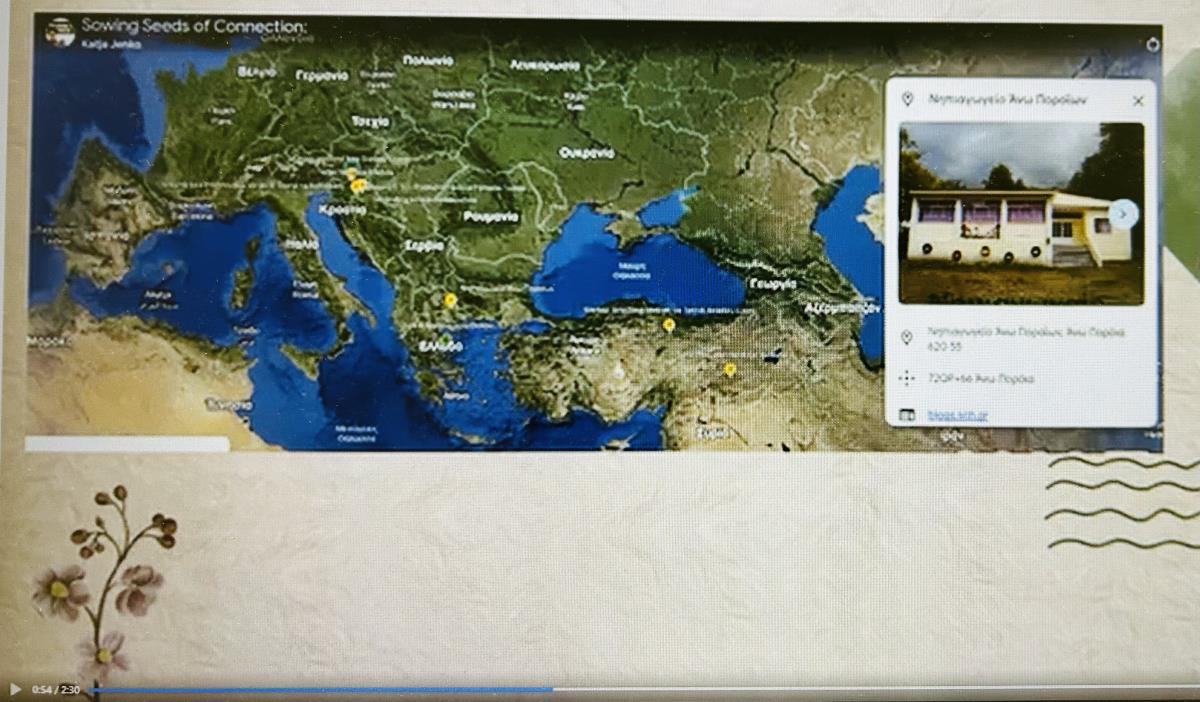This screenshot has height=702, width=1200.
Task: Click the icon at map's top-right corner
Action: [x=1152, y=44]
